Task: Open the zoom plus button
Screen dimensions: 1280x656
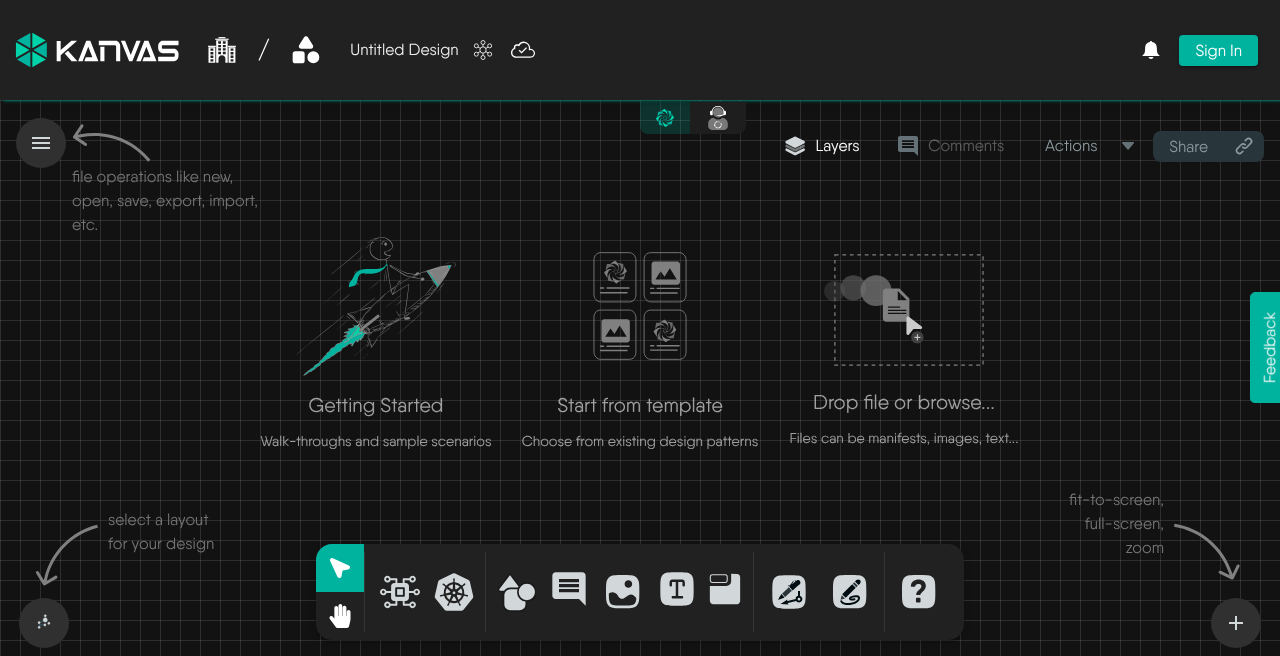Action: [1236, 623]
